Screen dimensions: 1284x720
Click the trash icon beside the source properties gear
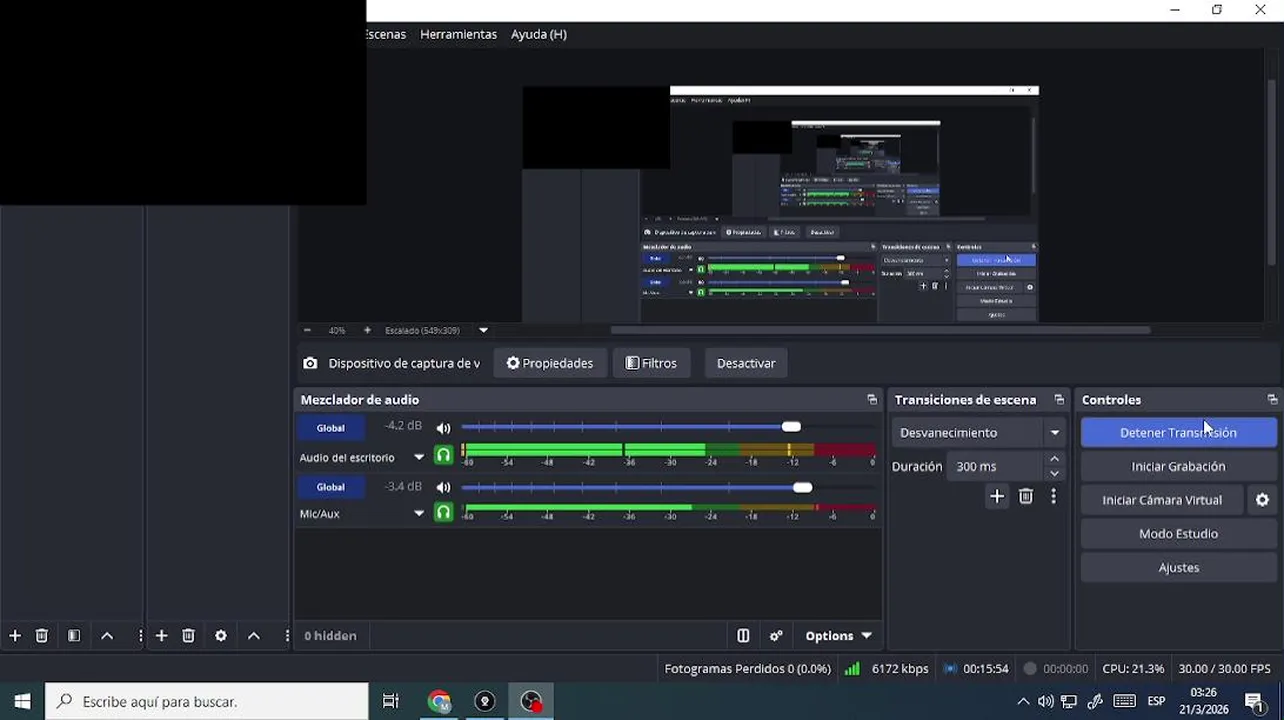[188, 636]
